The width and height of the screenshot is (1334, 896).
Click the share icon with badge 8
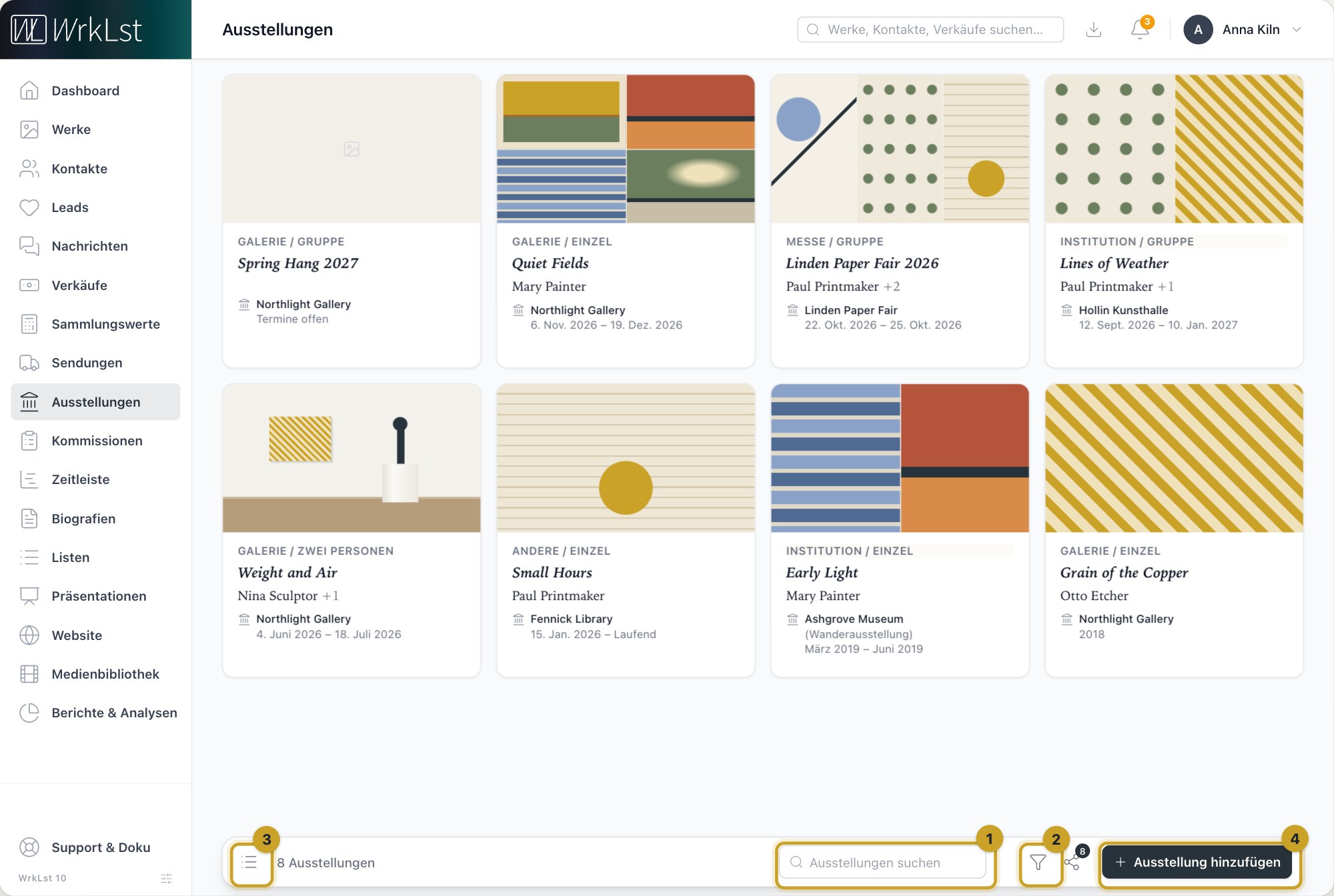[x=1072, y=863]
